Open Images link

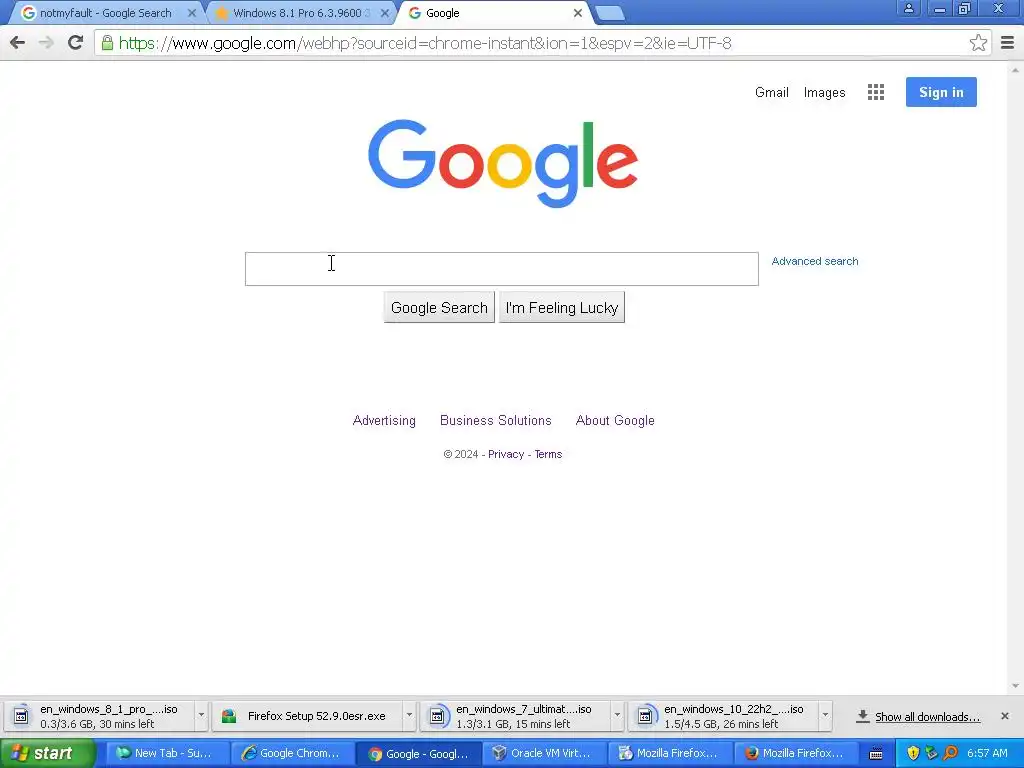coord(824,92)
